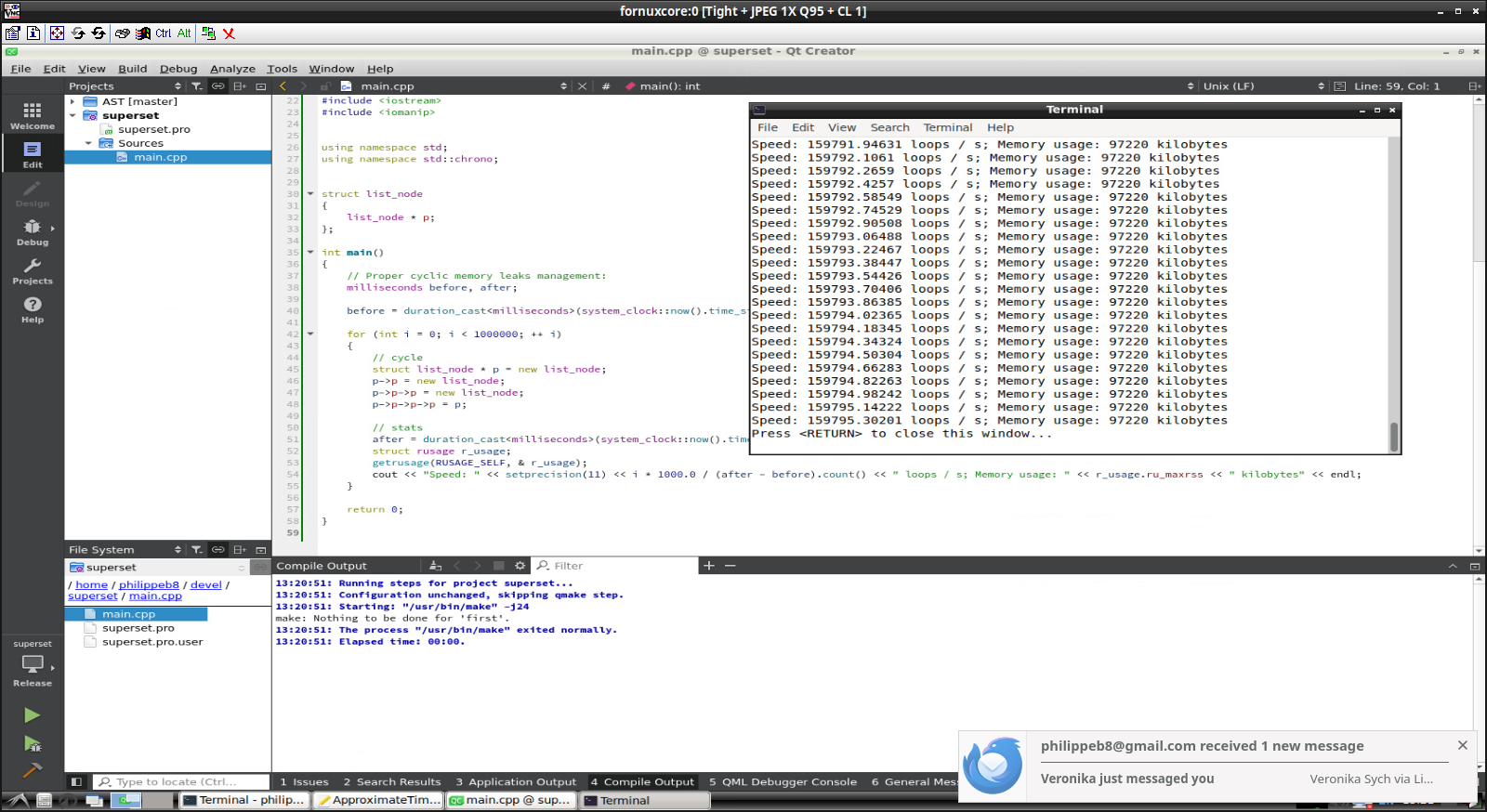Open the main.cpp open-documents dropdown
The image size is (1487, 812).
(x=454, y=86)
